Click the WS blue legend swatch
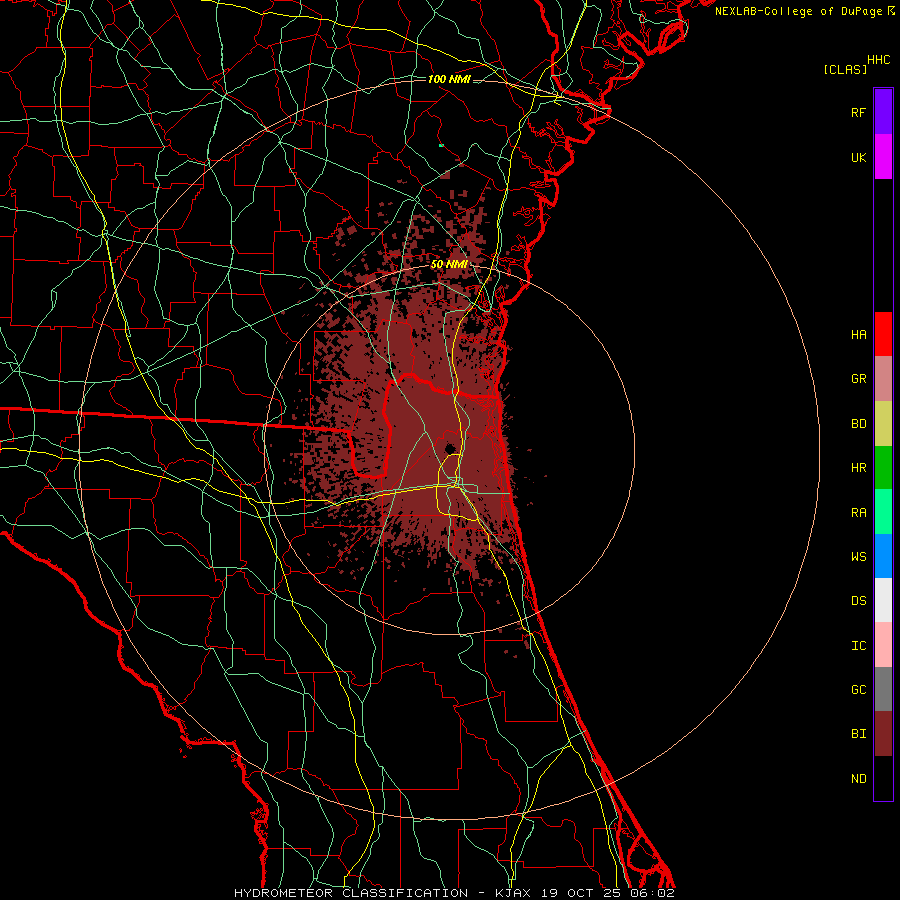Image resolution: width=900 pixels, height=900 pixels. 883,556
